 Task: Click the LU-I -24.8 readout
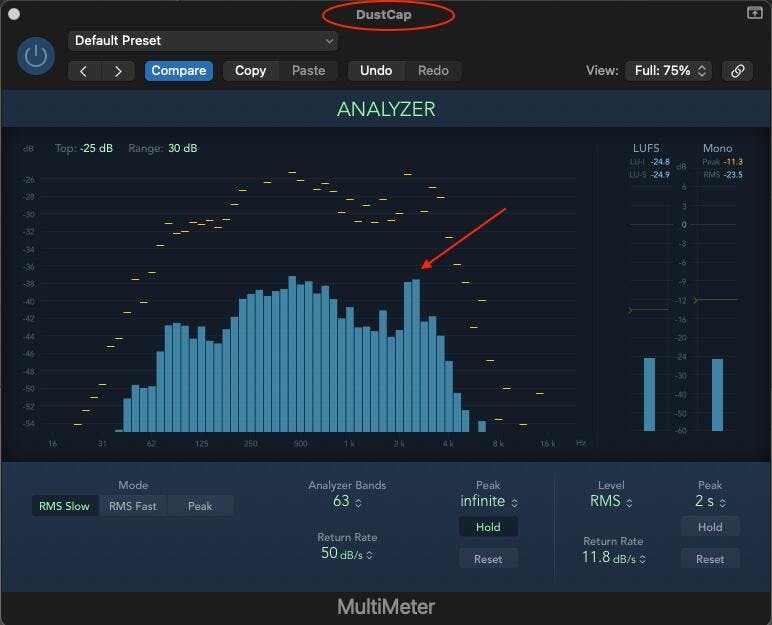[x=649, y=162]
